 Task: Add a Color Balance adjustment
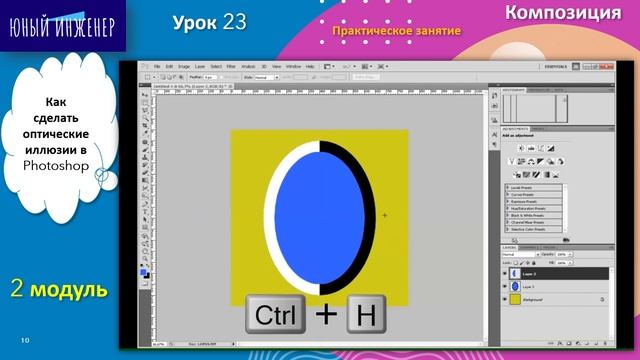coord(531,162)
